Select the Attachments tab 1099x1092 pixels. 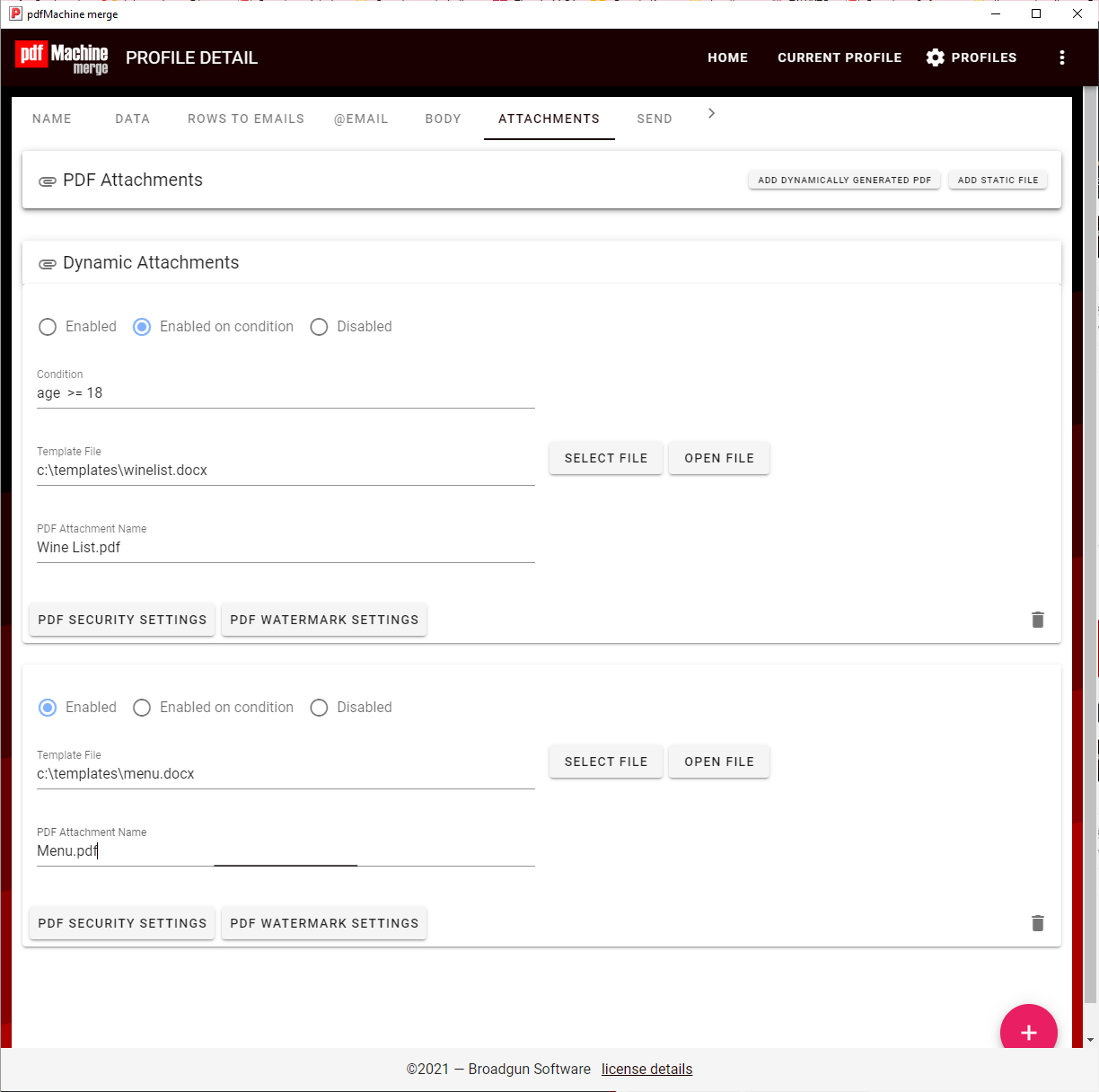click(x=549, y=119)
